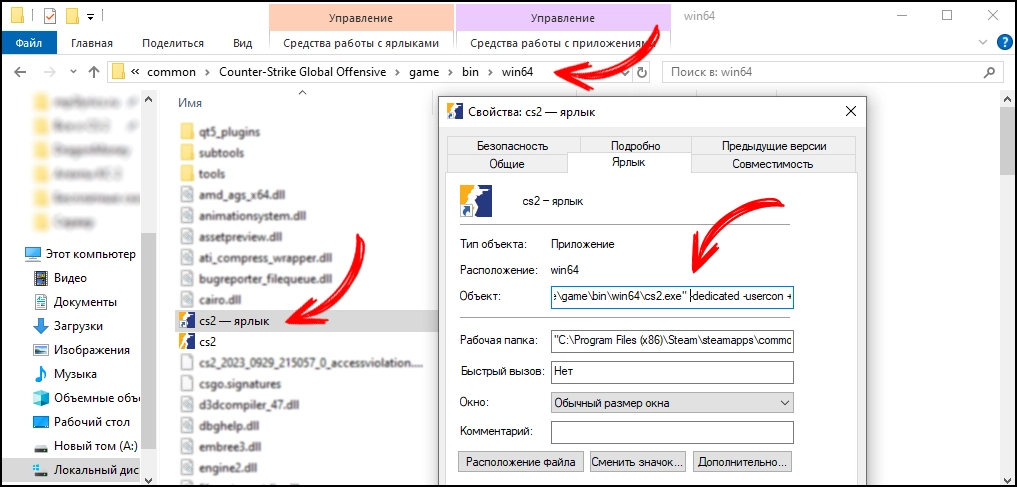Open the Explorer help icon
Screen dimensions: 1017x487
pyautogui.click(x=1004, y=42)
